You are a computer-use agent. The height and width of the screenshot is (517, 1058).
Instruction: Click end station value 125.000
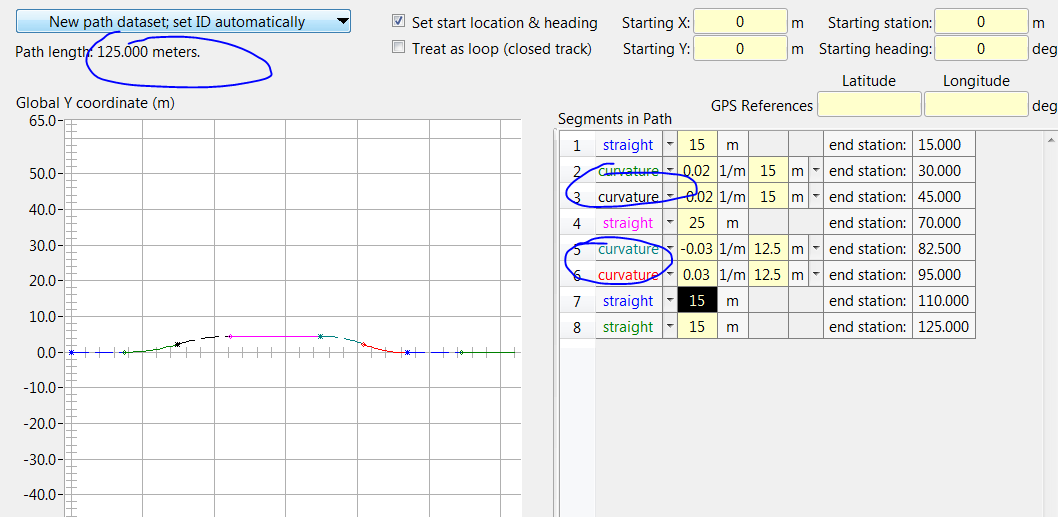click(943, 327)
